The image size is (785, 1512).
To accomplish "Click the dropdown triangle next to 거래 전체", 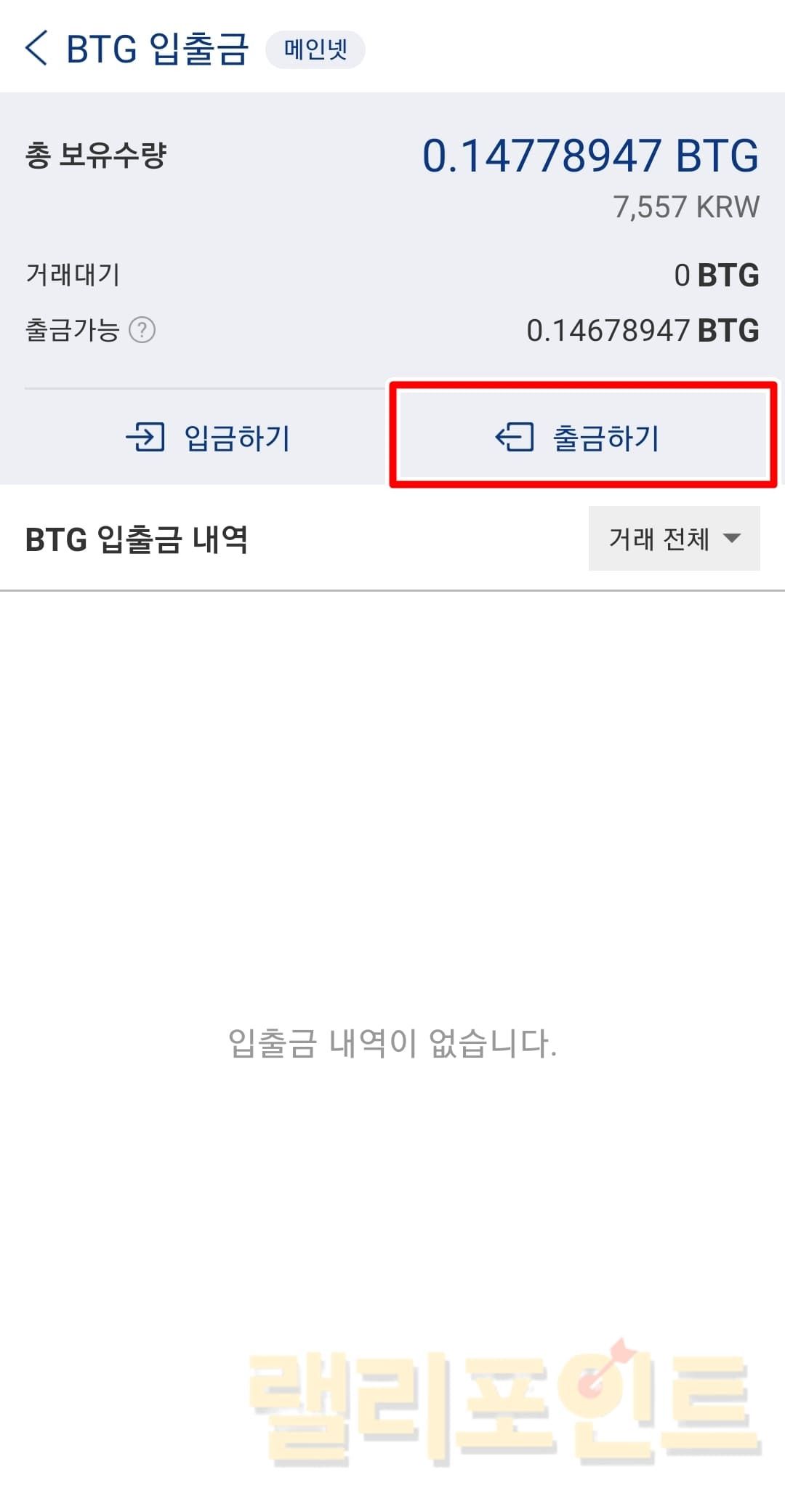I will tap(732, 539).
